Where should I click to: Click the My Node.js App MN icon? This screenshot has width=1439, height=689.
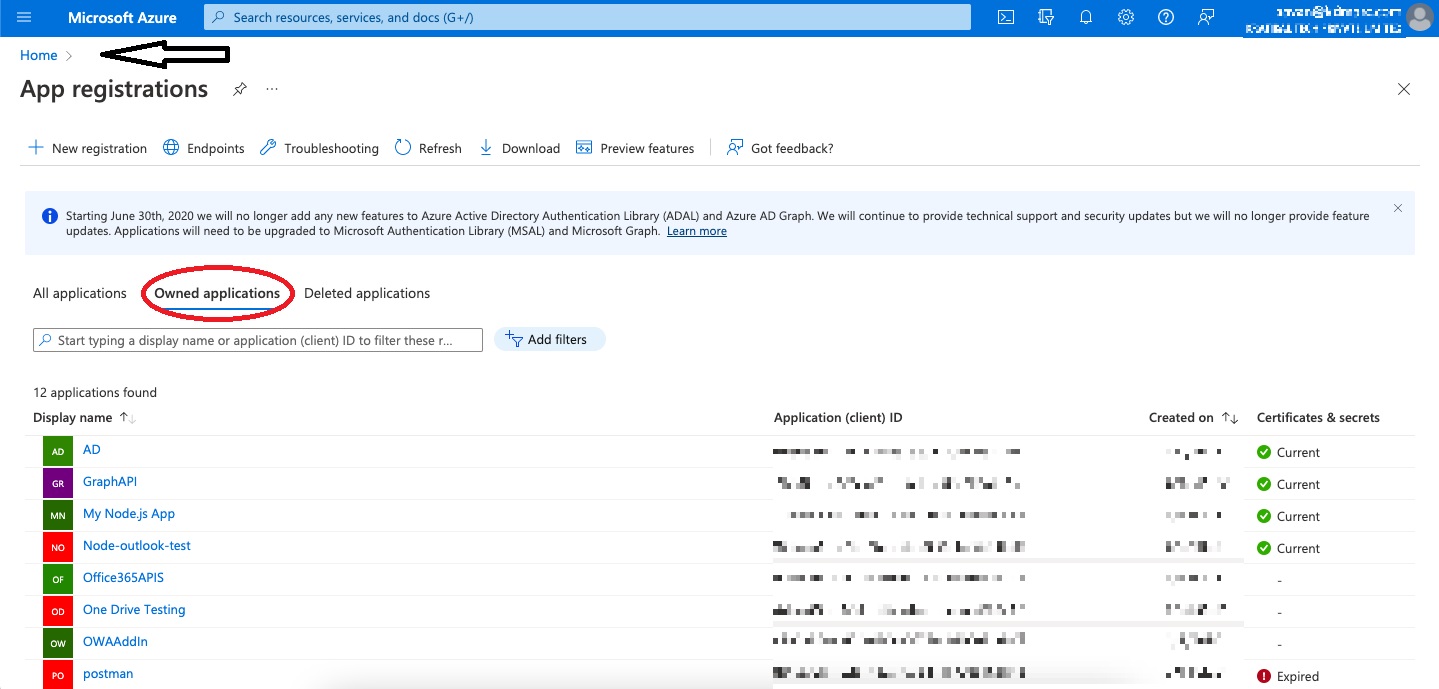click(x=58, y=515)
